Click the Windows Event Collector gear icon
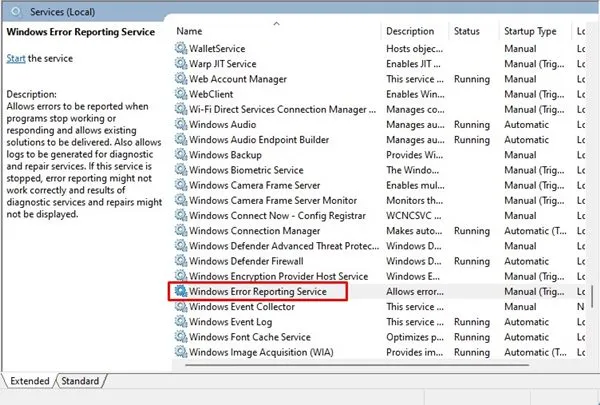600x405 pixels. tap(181, 307)
